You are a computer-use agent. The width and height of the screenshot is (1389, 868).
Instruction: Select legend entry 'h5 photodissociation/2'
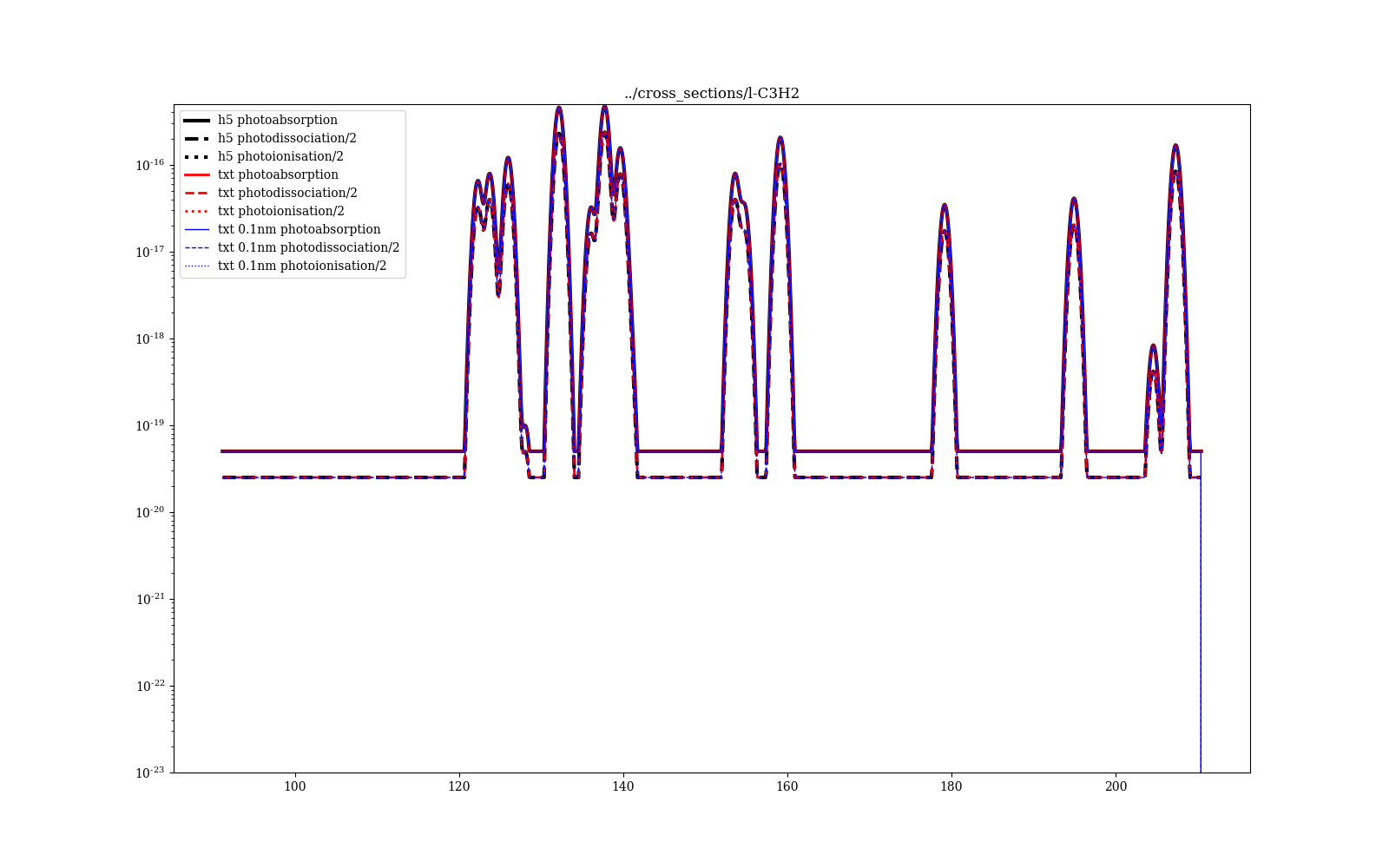coord(287,138)
